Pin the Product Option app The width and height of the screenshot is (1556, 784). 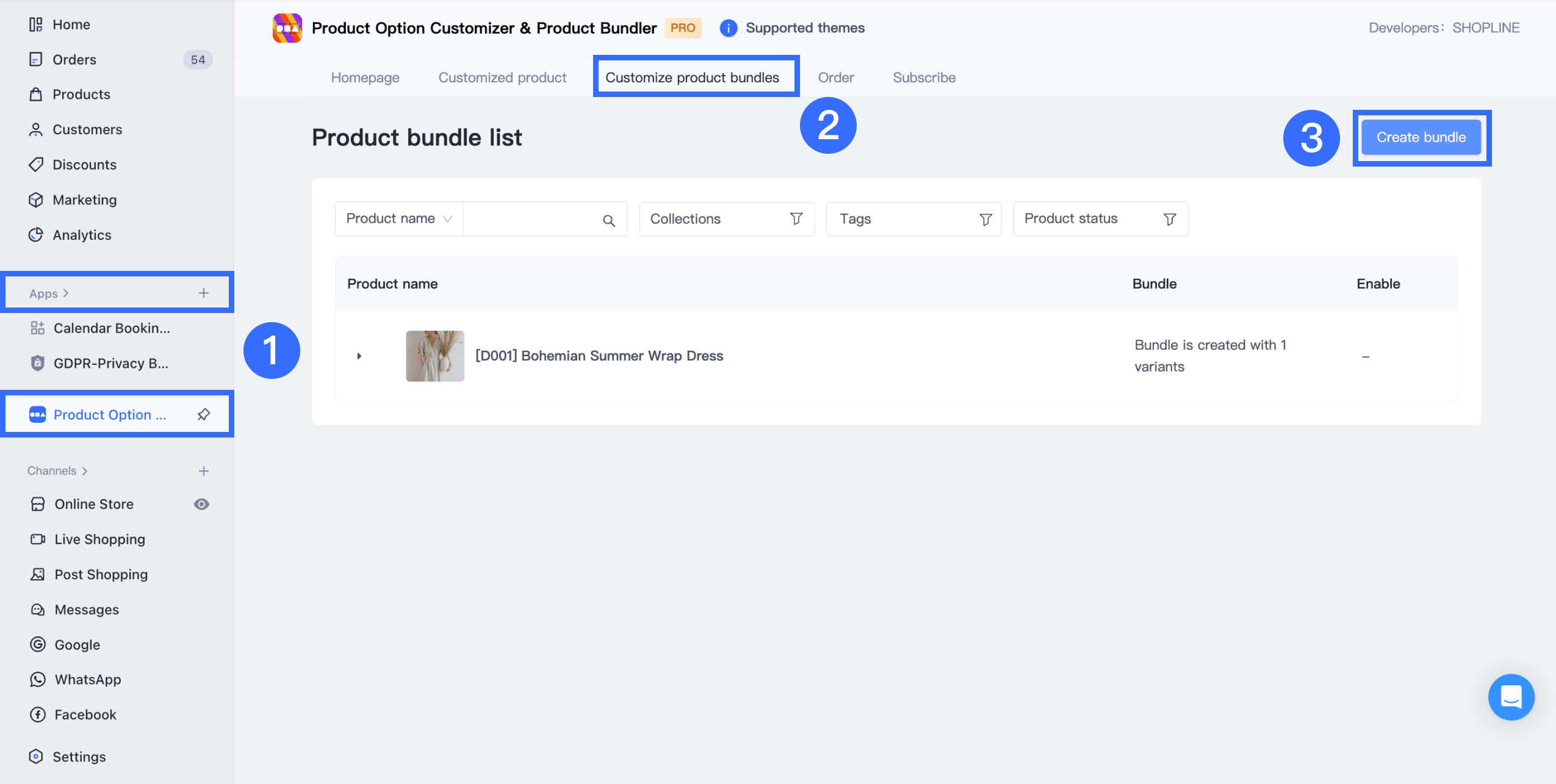pos(204,415)
